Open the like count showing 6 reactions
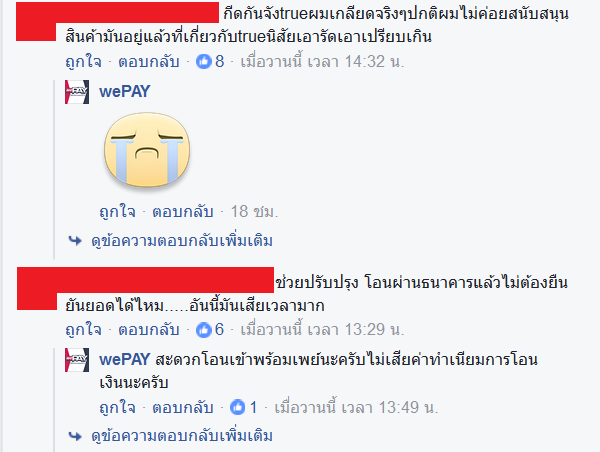This screenshot has height=452, width=600. tap(210, 330)
